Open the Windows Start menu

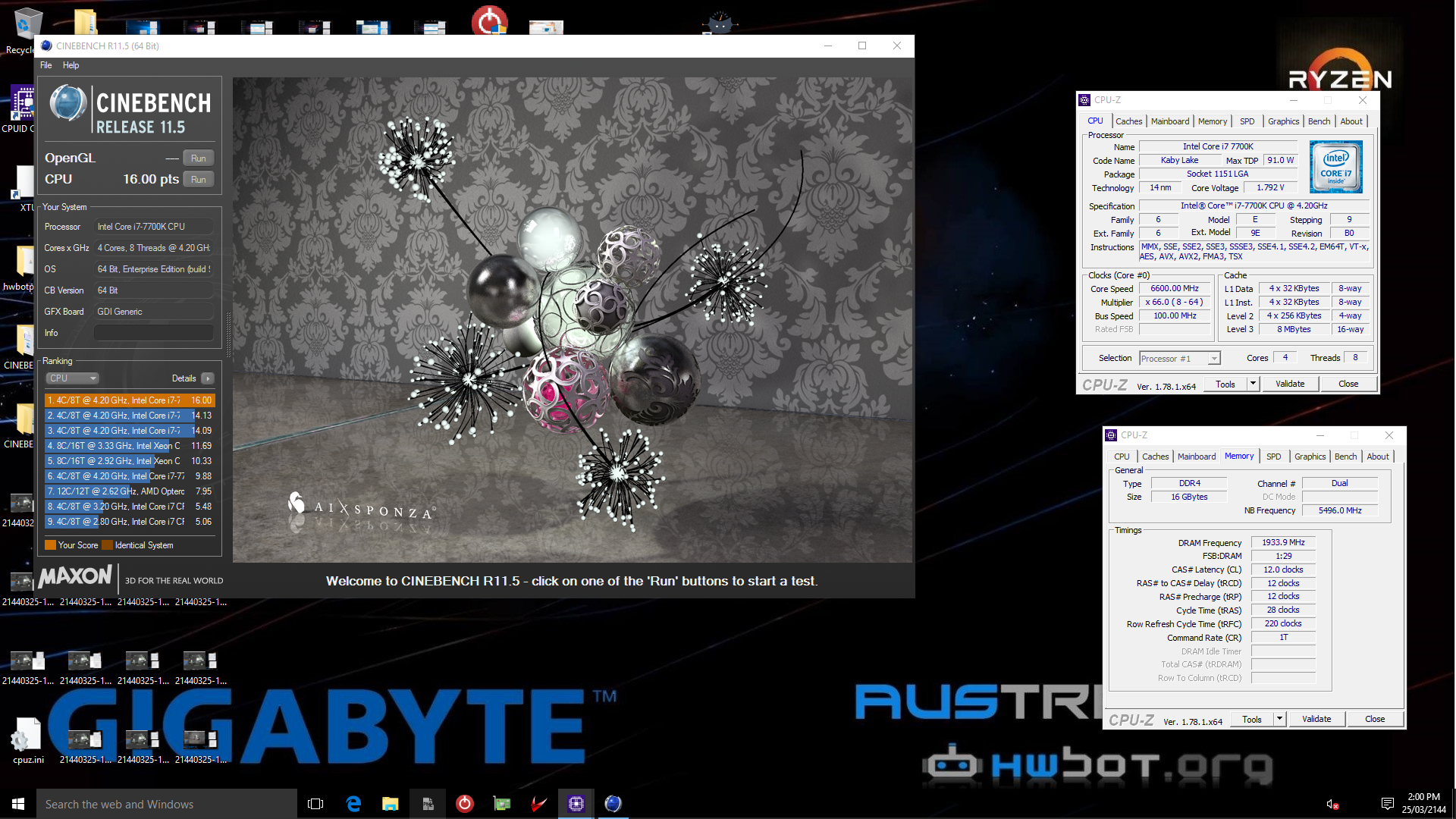coord(18,804)
